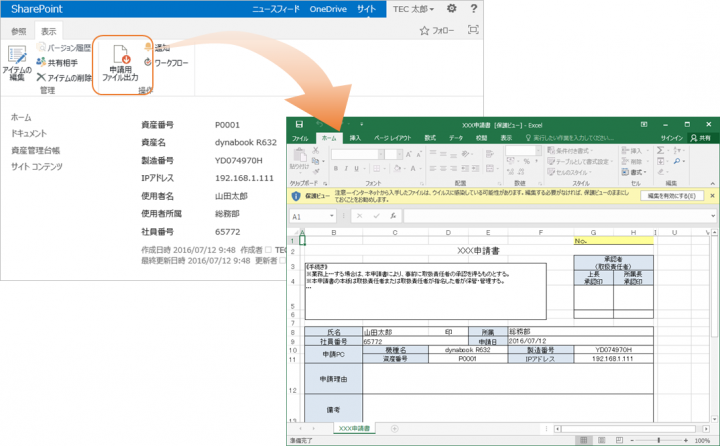Click the Insert Function fx icon
The height and width of the screenshot is (446, 720).
[393, 216]
